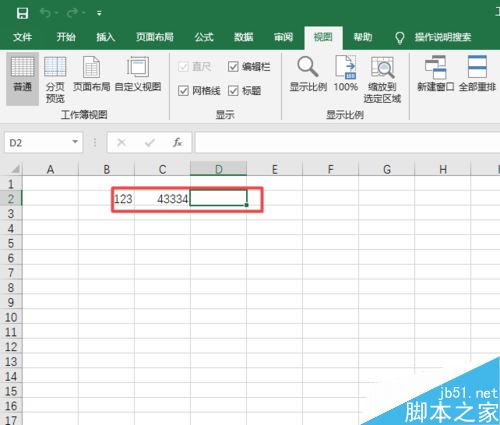
Task: Click 全部重排 to arrange windows
Action: pyautogui.click(x=477, y=74)
